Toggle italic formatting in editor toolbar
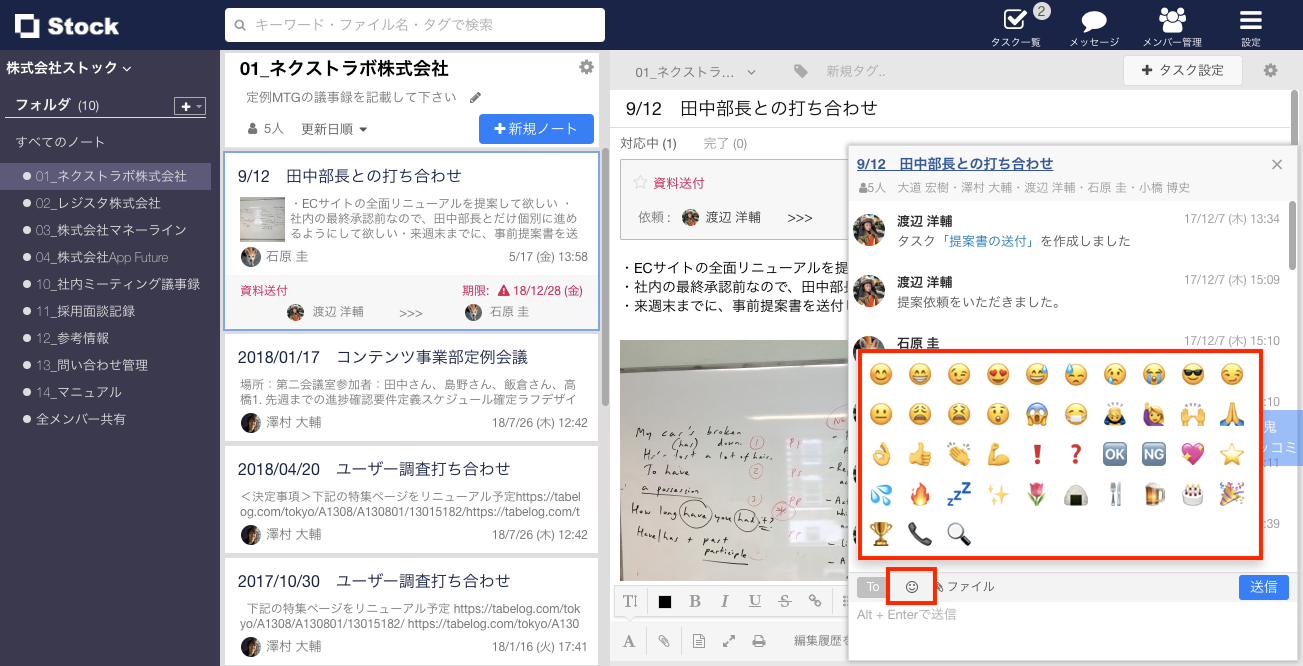This screenshot has height=666, width=1303. click(725, 601)
